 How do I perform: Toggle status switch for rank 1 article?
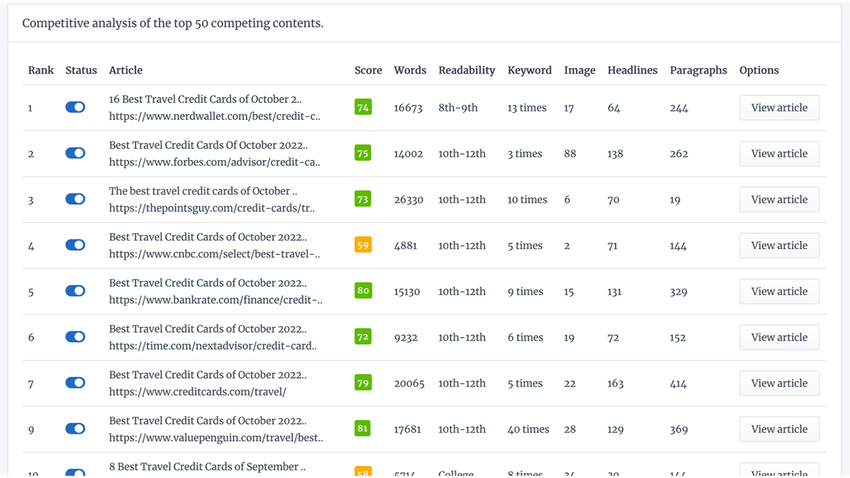(75, 108)
